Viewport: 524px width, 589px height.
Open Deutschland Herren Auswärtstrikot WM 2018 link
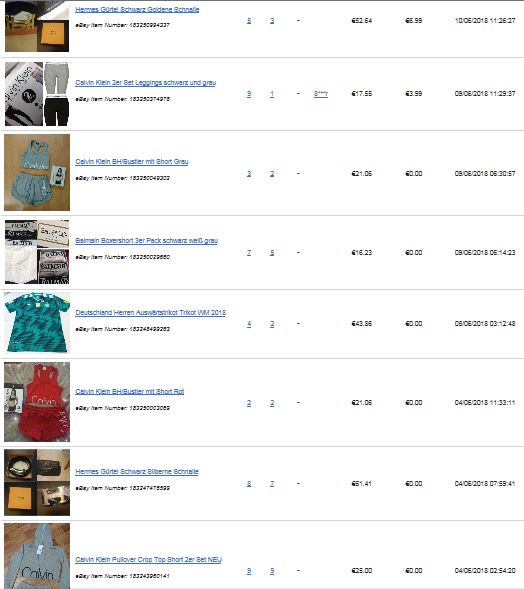[x=150, y=312]
